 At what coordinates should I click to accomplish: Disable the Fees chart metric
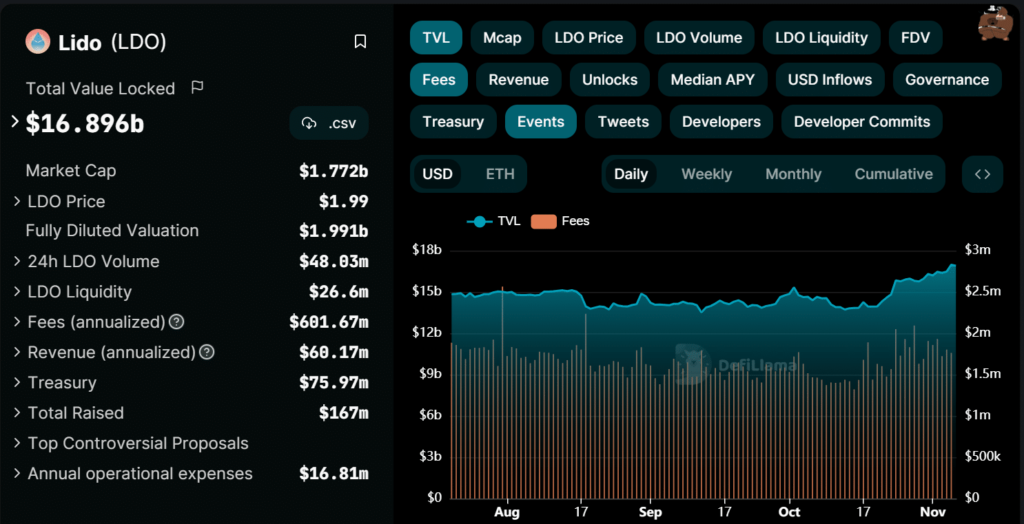tap(439, 80)
